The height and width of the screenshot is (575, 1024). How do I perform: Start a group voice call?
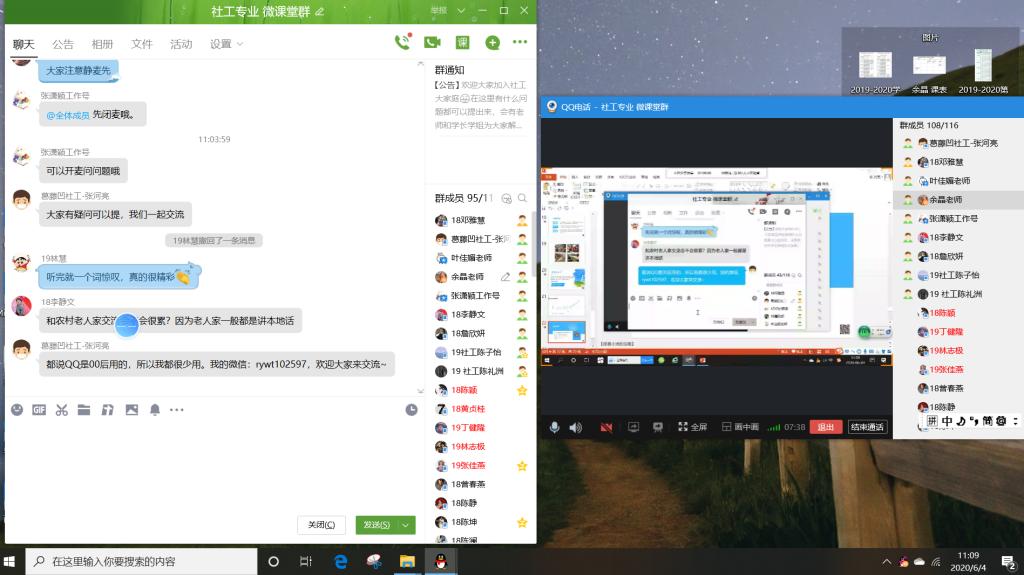(402, 42)
